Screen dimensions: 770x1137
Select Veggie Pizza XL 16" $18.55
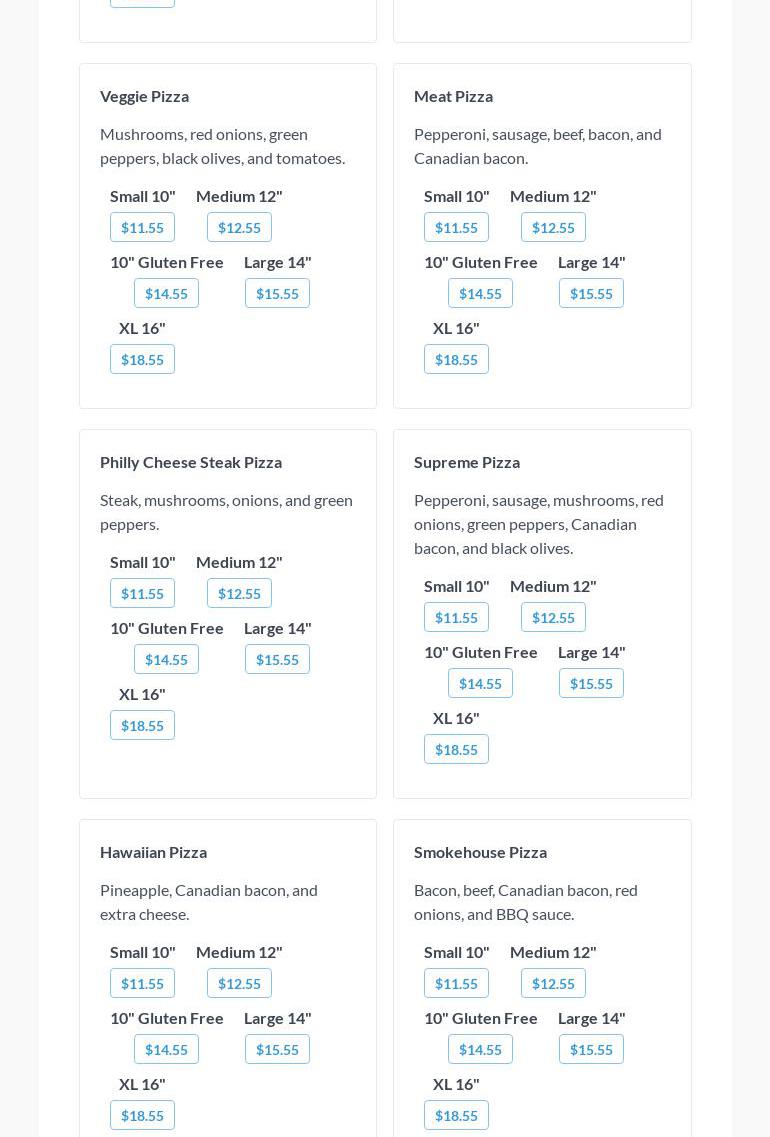click(142, 359)
